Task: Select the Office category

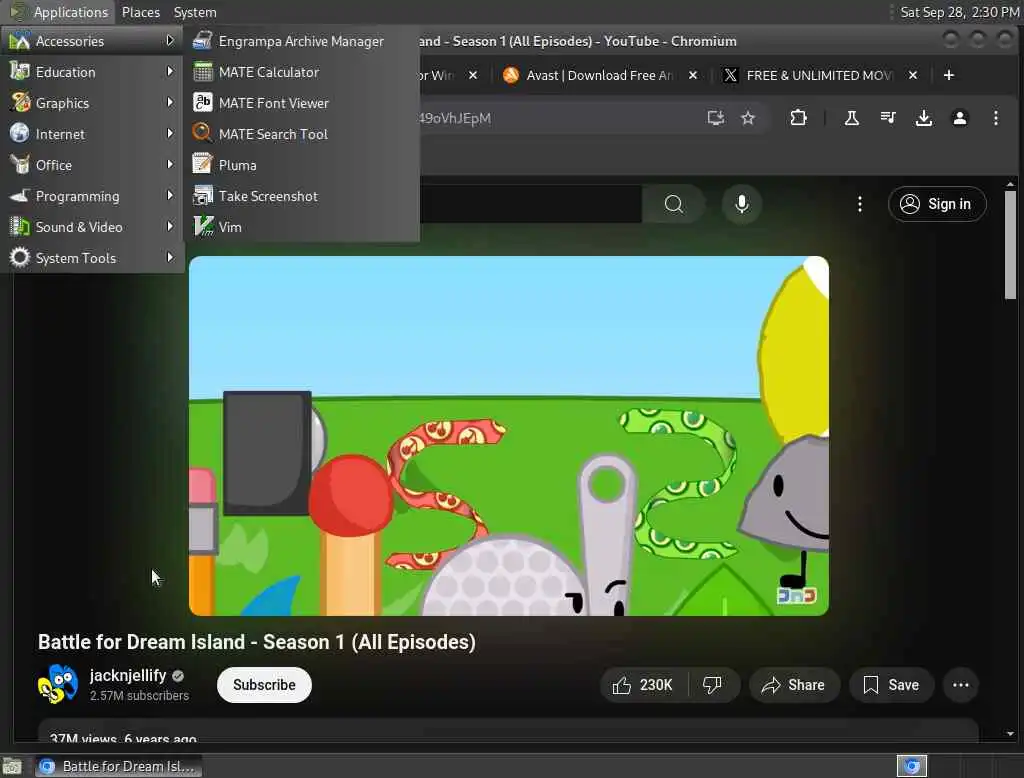Action: click(92, 165)
